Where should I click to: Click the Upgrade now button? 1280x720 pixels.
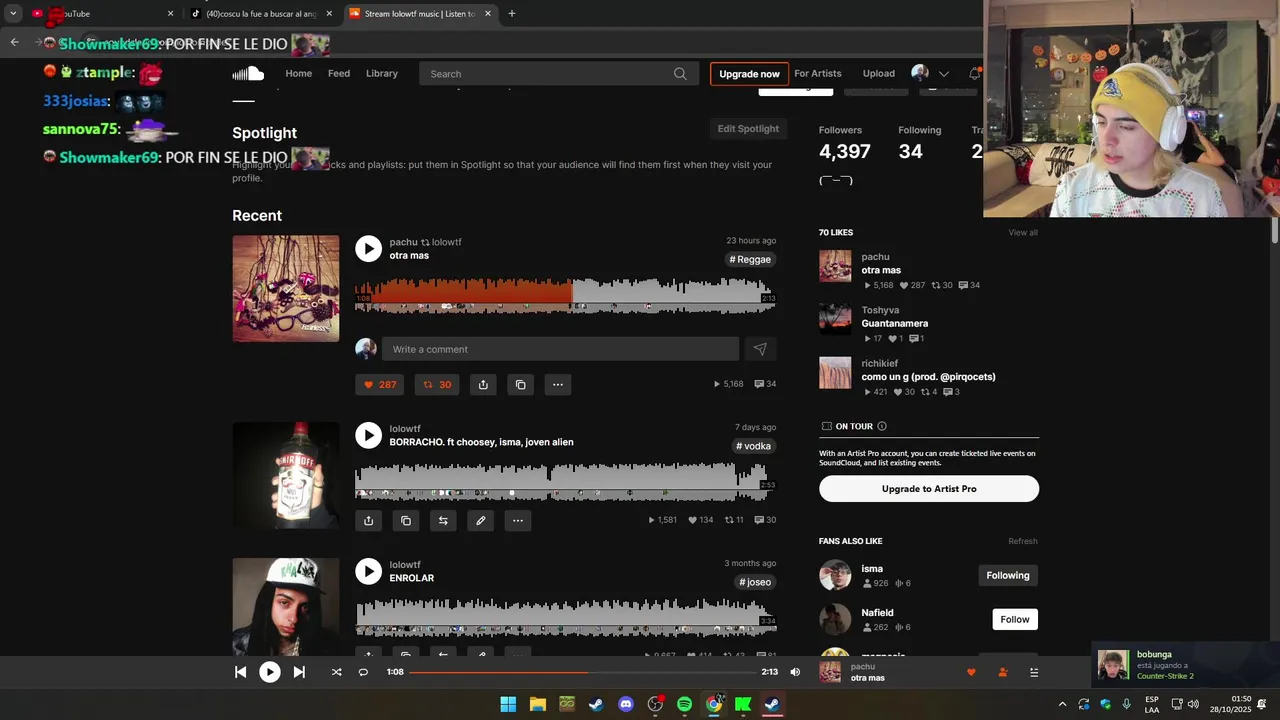click(x=749, y=74)
